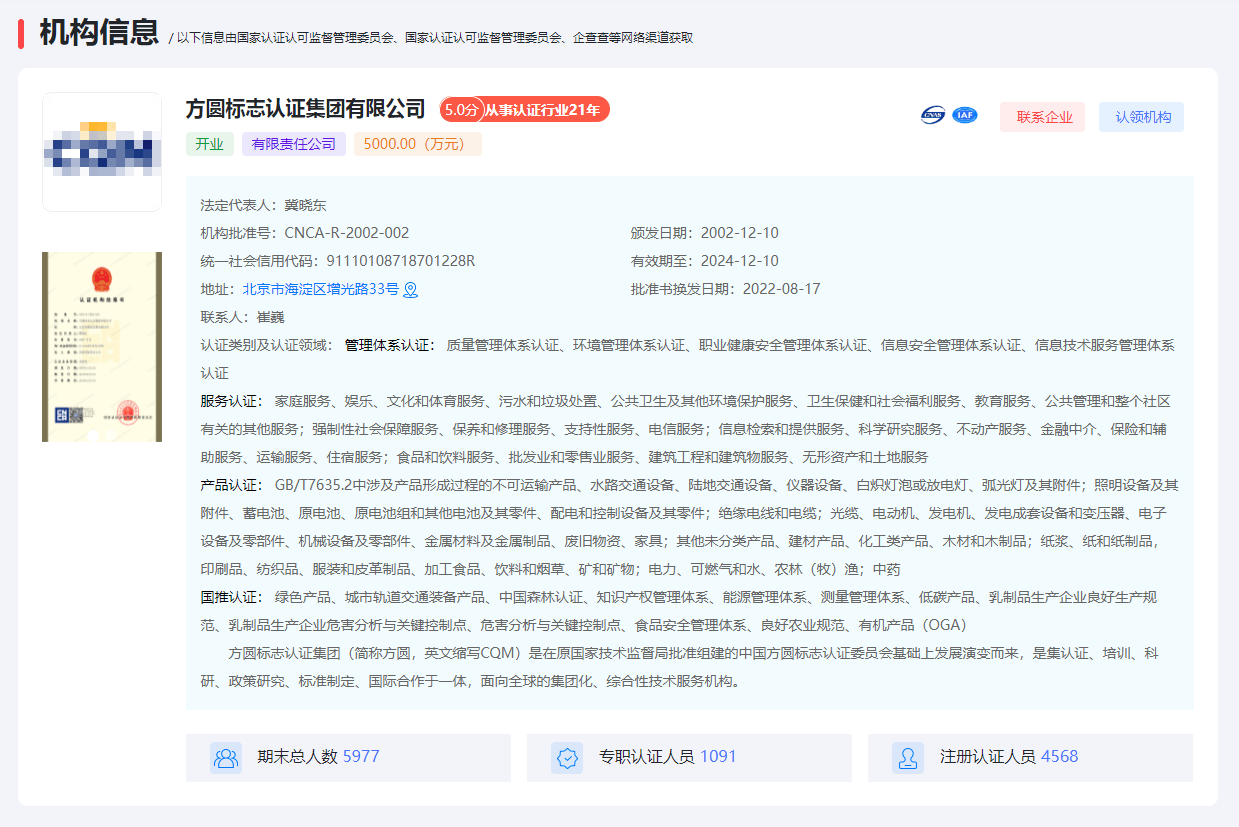Open address link 北京市海淀区增光路33号
Screen dimensions: 1239x827
pos(321,289)
